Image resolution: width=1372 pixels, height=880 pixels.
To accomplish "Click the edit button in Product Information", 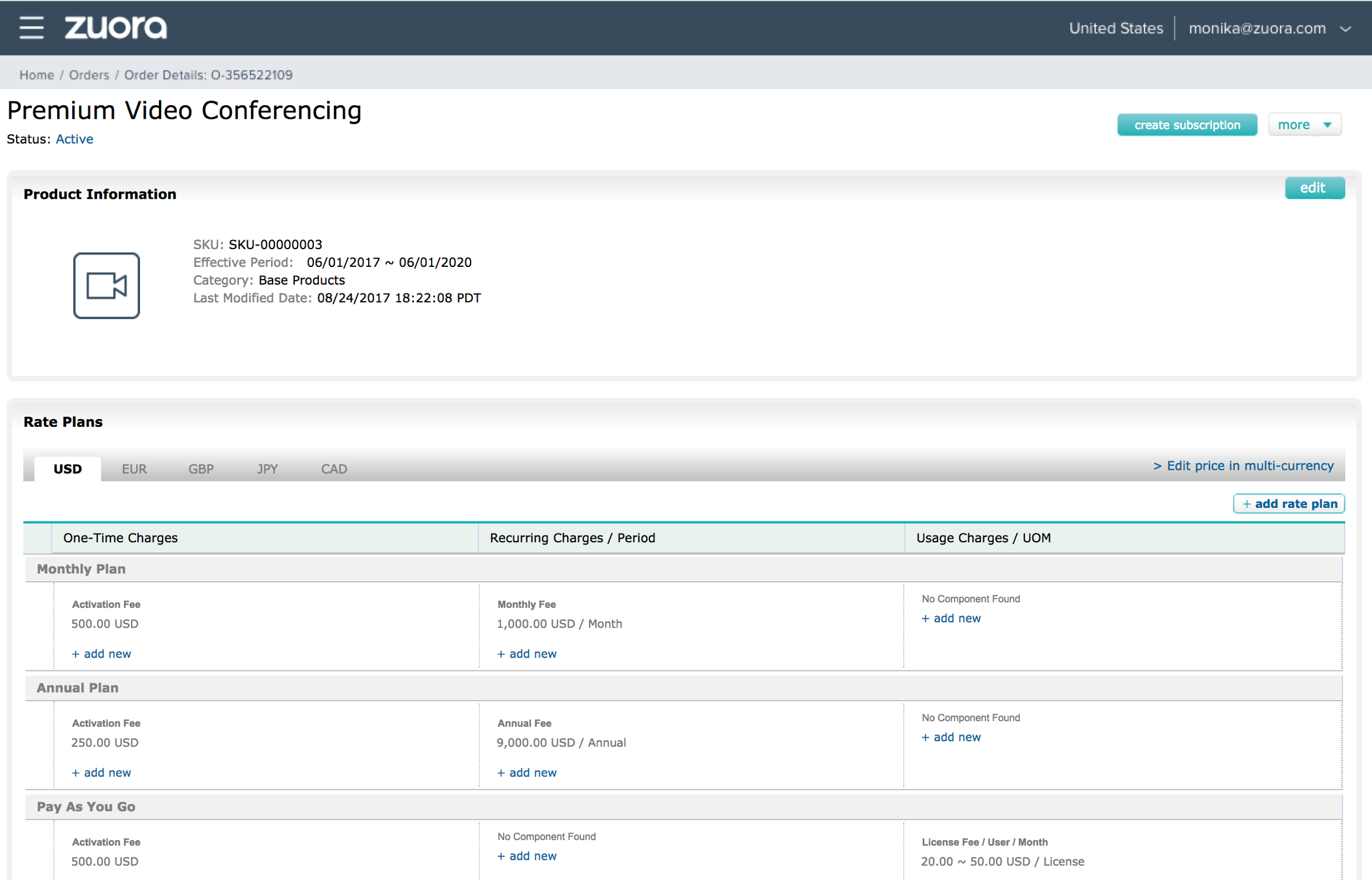I will 1314,188.
